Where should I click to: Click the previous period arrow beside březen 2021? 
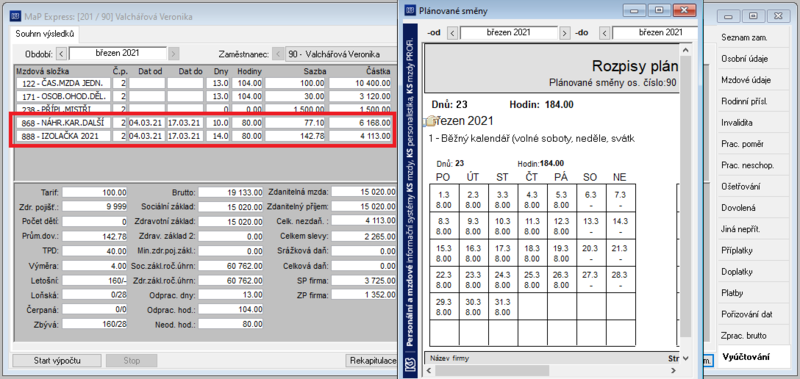[x=61, y=54]
